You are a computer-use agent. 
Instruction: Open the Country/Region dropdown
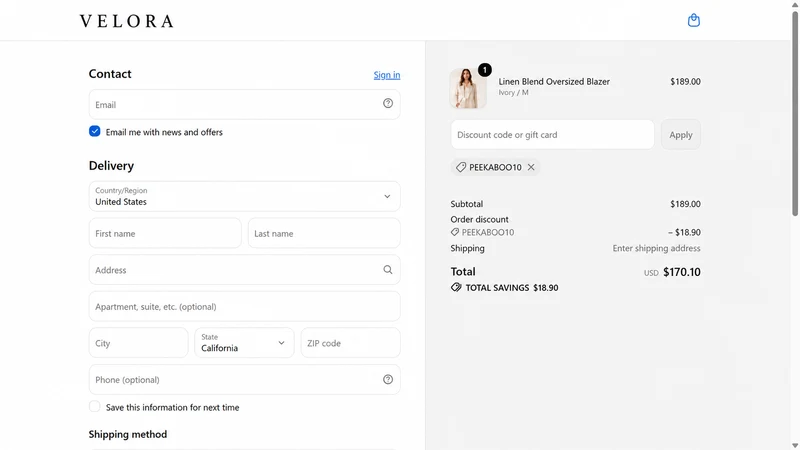[244, 196]
